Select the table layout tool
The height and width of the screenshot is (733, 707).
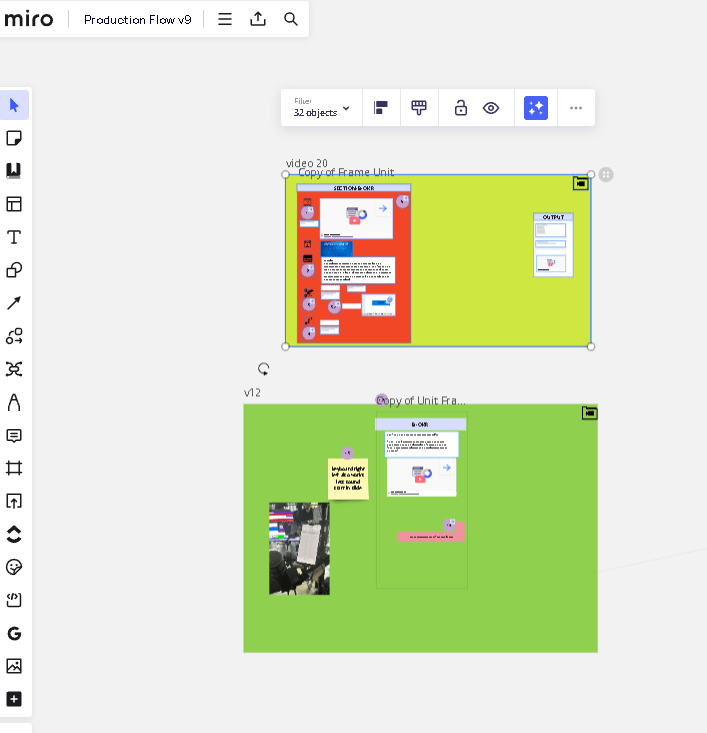[14, 204]
